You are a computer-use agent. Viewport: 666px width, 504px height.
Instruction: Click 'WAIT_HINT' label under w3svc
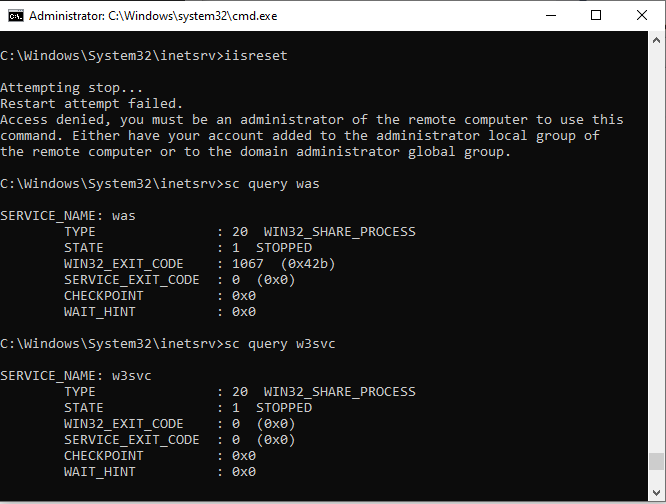pos(99,472)
